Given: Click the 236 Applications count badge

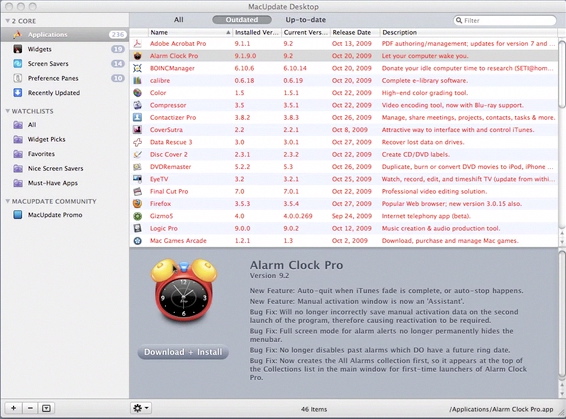Looking at the screenshot, I should click(118, 35).
